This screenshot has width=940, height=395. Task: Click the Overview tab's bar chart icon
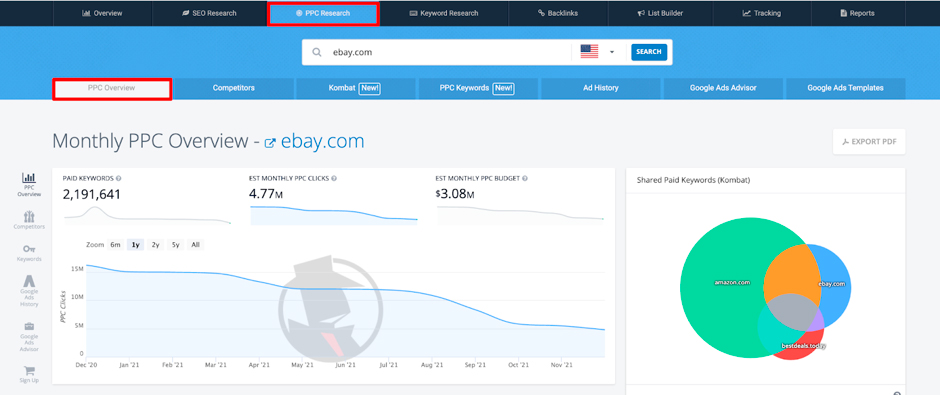pyautogui.click(x=86, y=13)
